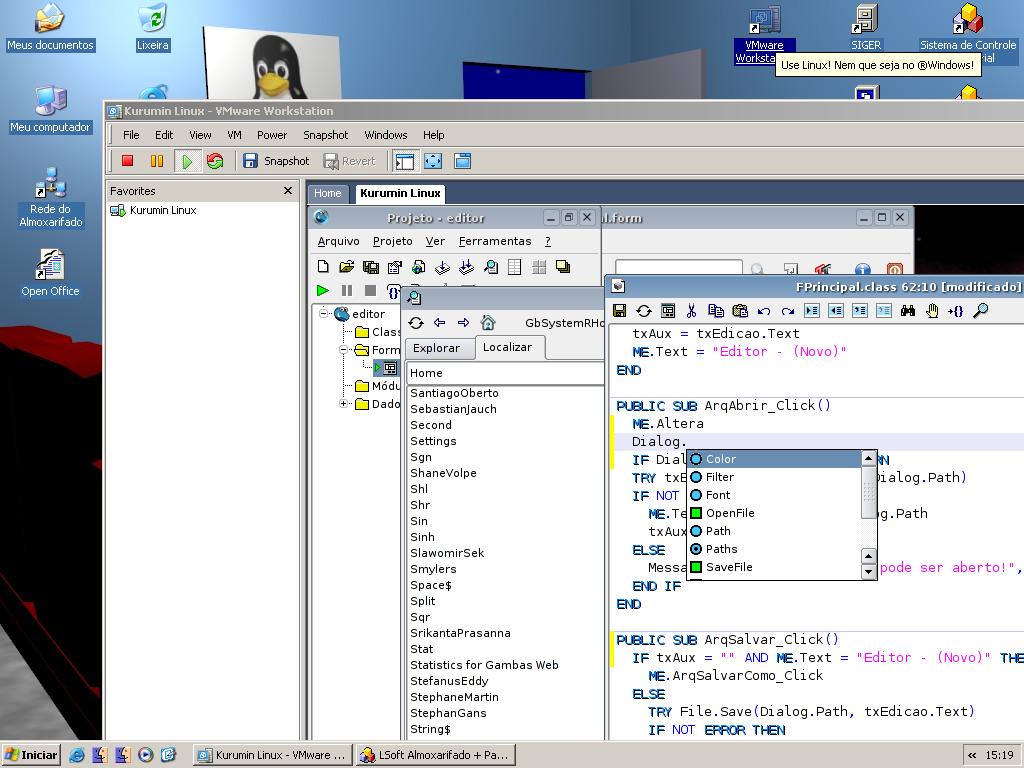The image size is (1024, 768).
Task: Click the save icon in code editor toolbar
Action: pyautogui.click(x=620, y=311)
